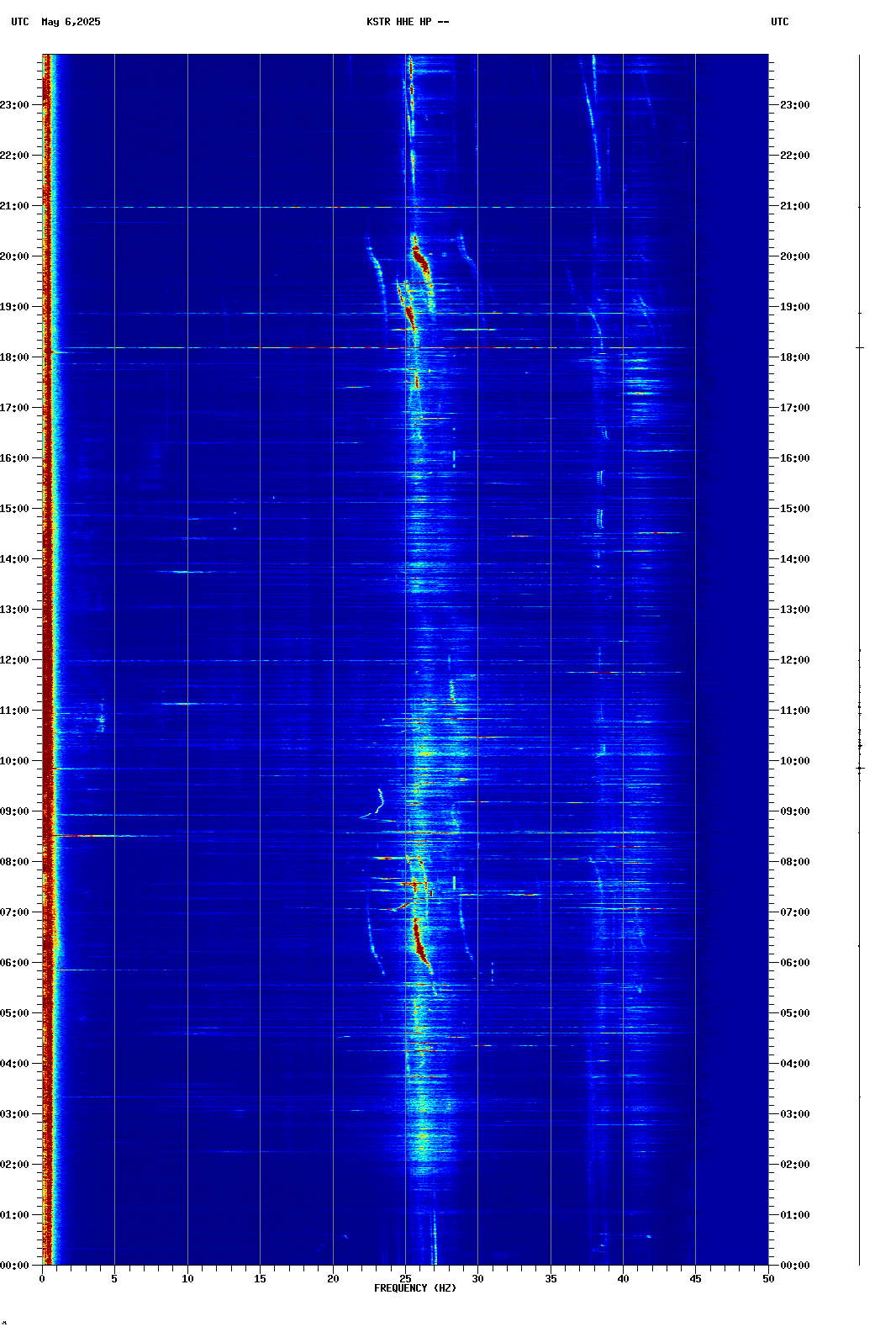The image size is (896, 1332).
Task: Click the 20 Hz frequency tick label
Action: 333,1279
